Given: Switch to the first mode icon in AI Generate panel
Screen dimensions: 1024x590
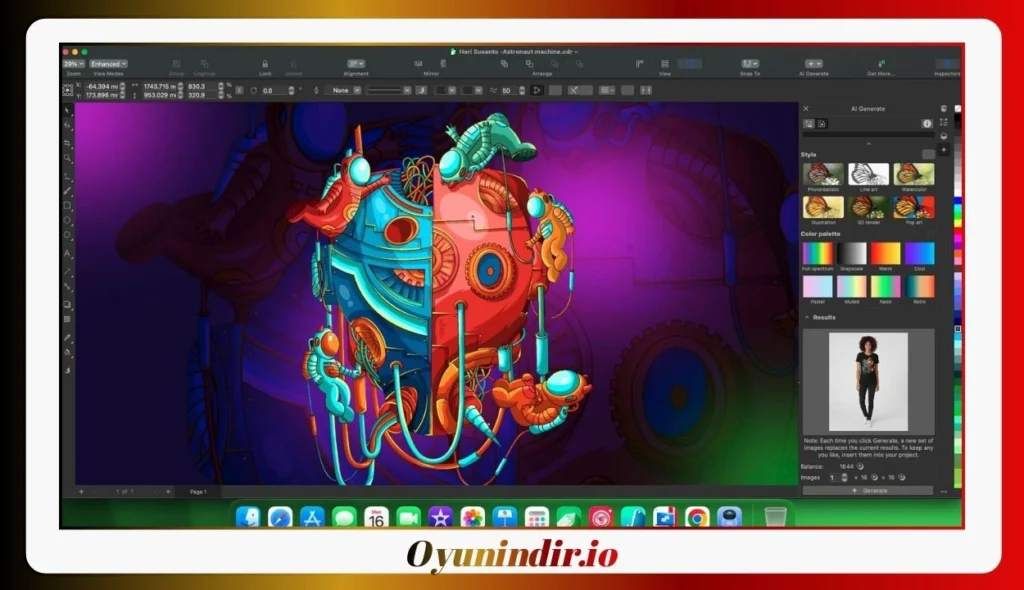Looking at the screenshot, I should [x=808, y=123].
